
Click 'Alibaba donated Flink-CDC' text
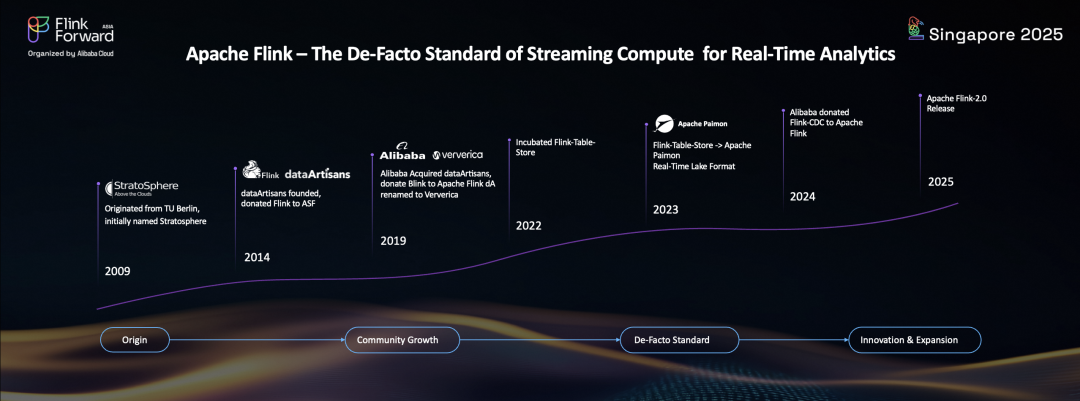pyautogui.click(x=826, y=123)
